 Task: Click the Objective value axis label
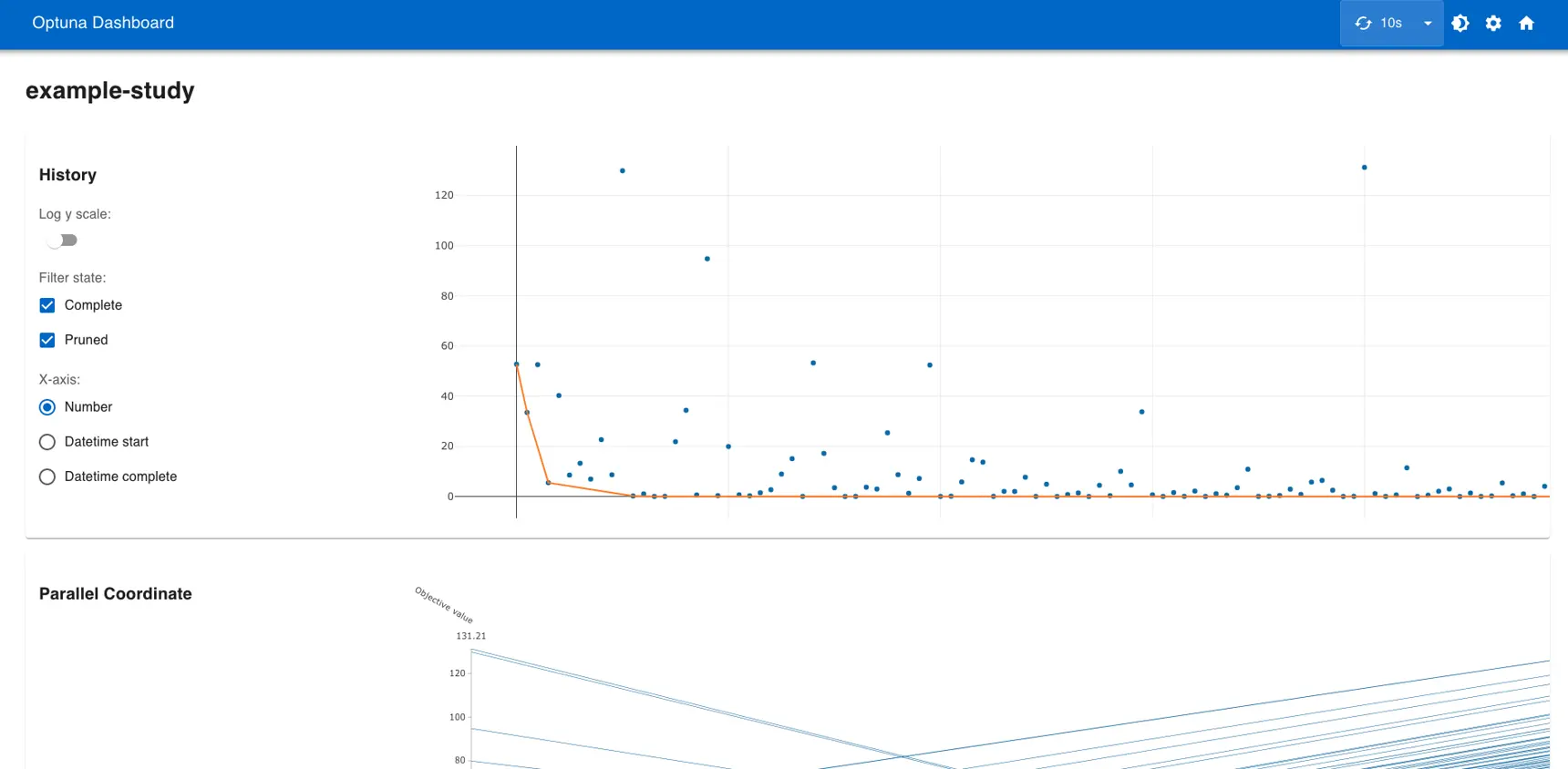tap(444, 605)
